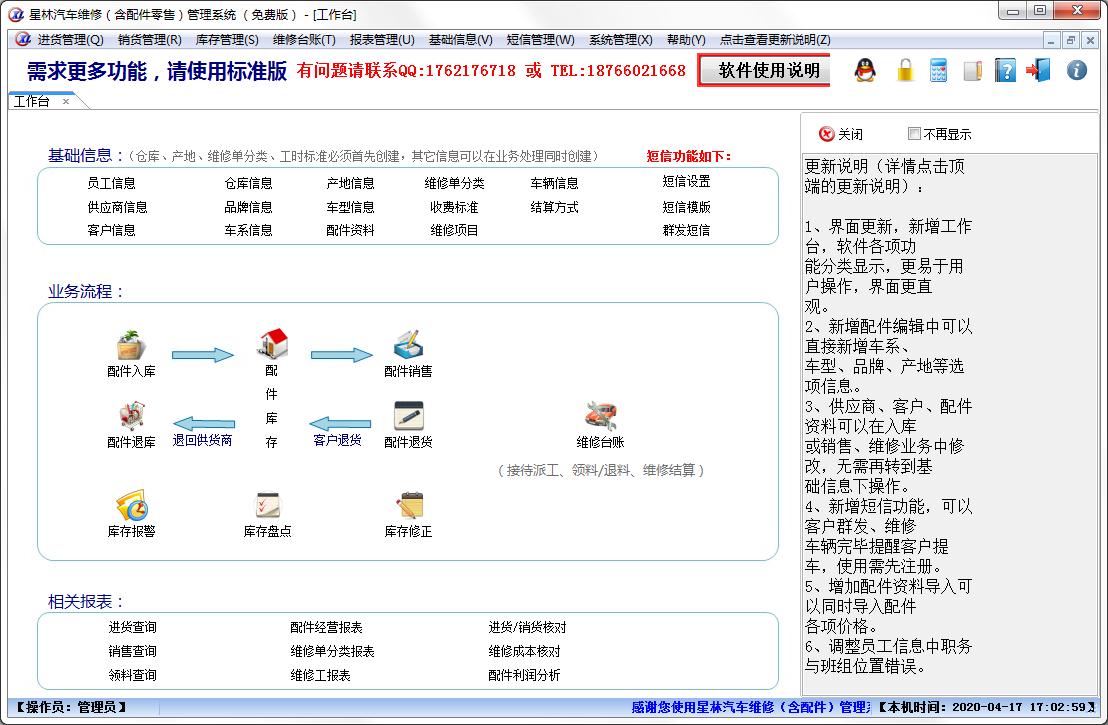The width and height of the screenshot is (1108, 725).
Task: Open the question mark help icon
Action: pyautogui.click(x=1005, y=70)
